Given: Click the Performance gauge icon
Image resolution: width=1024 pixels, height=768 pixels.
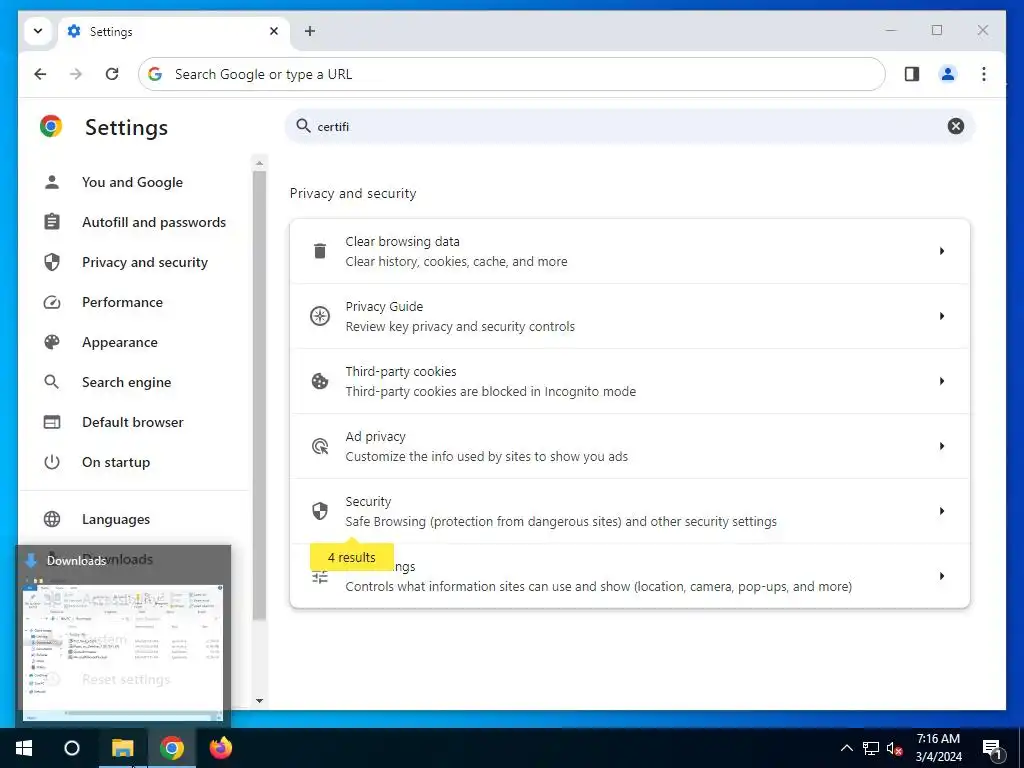Looking at the screenshot, I should 52,302.
